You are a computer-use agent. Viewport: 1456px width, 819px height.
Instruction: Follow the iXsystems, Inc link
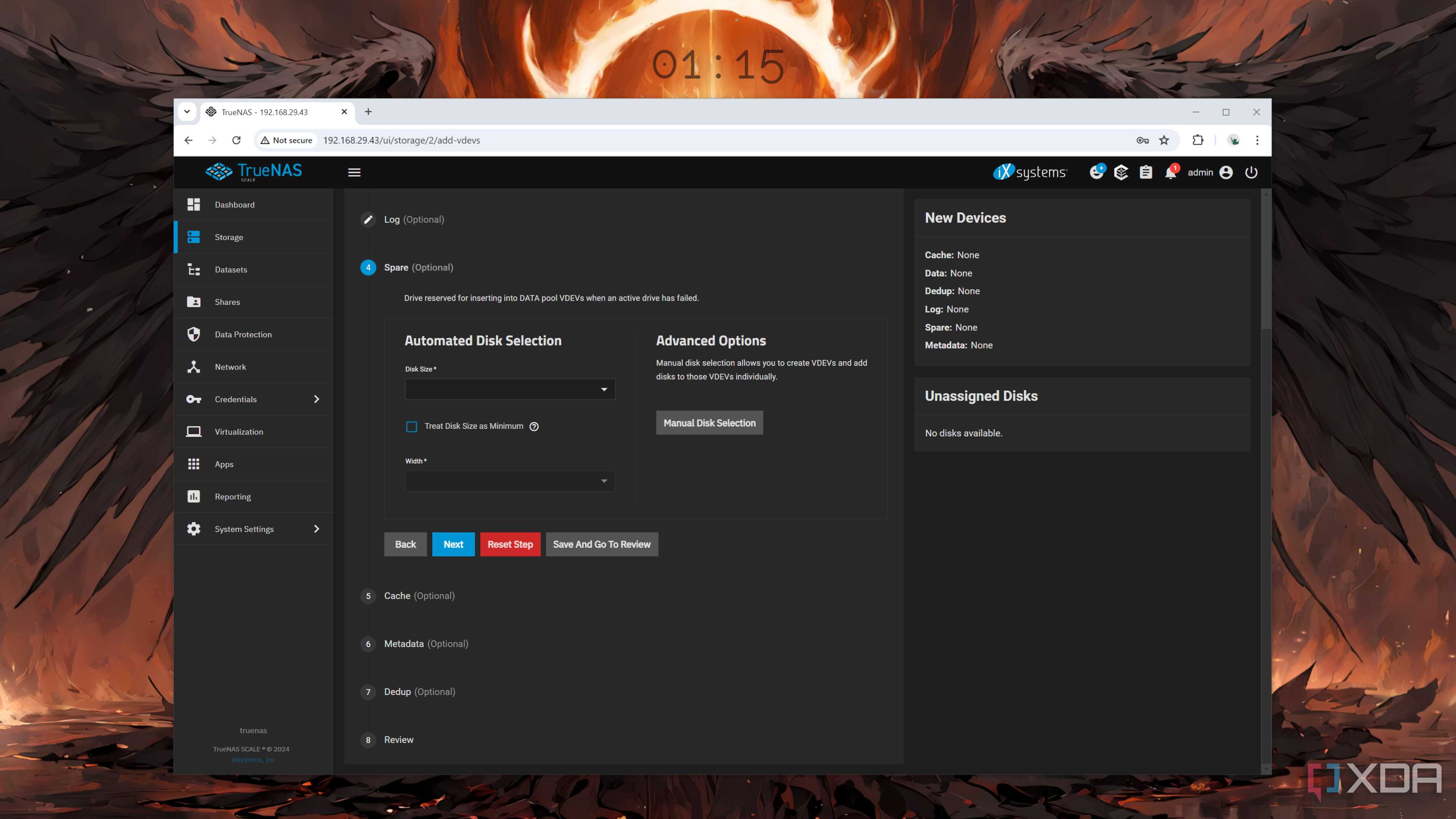pos(253,759)
